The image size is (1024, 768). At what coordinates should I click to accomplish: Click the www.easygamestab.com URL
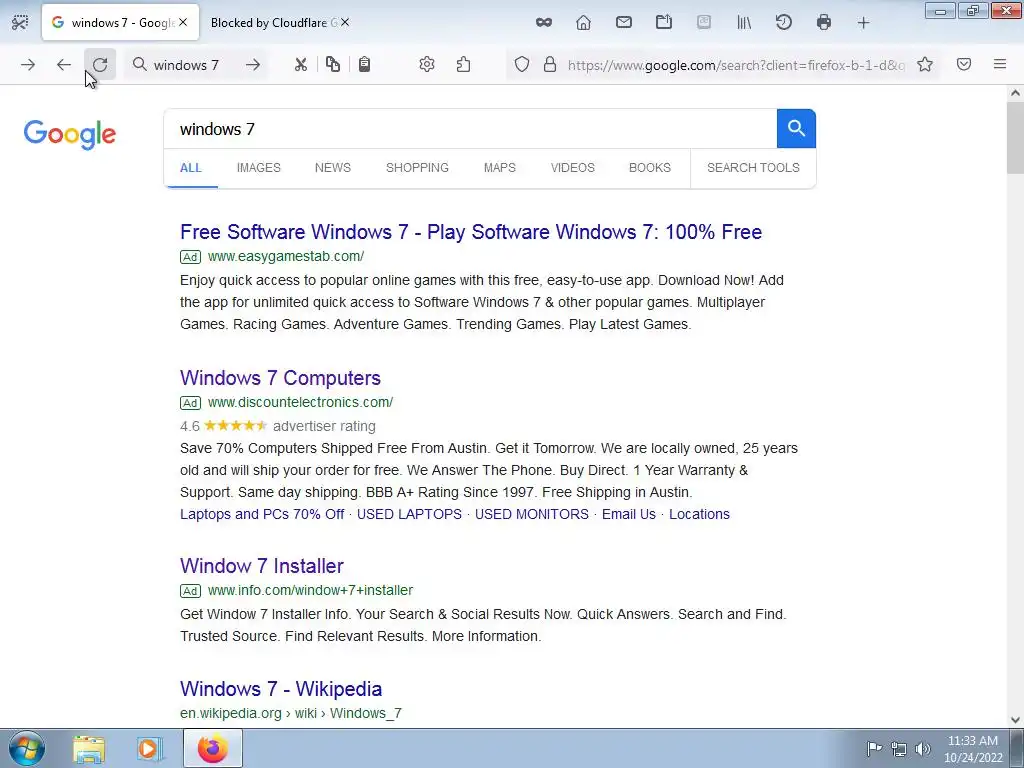coord(286,257)
